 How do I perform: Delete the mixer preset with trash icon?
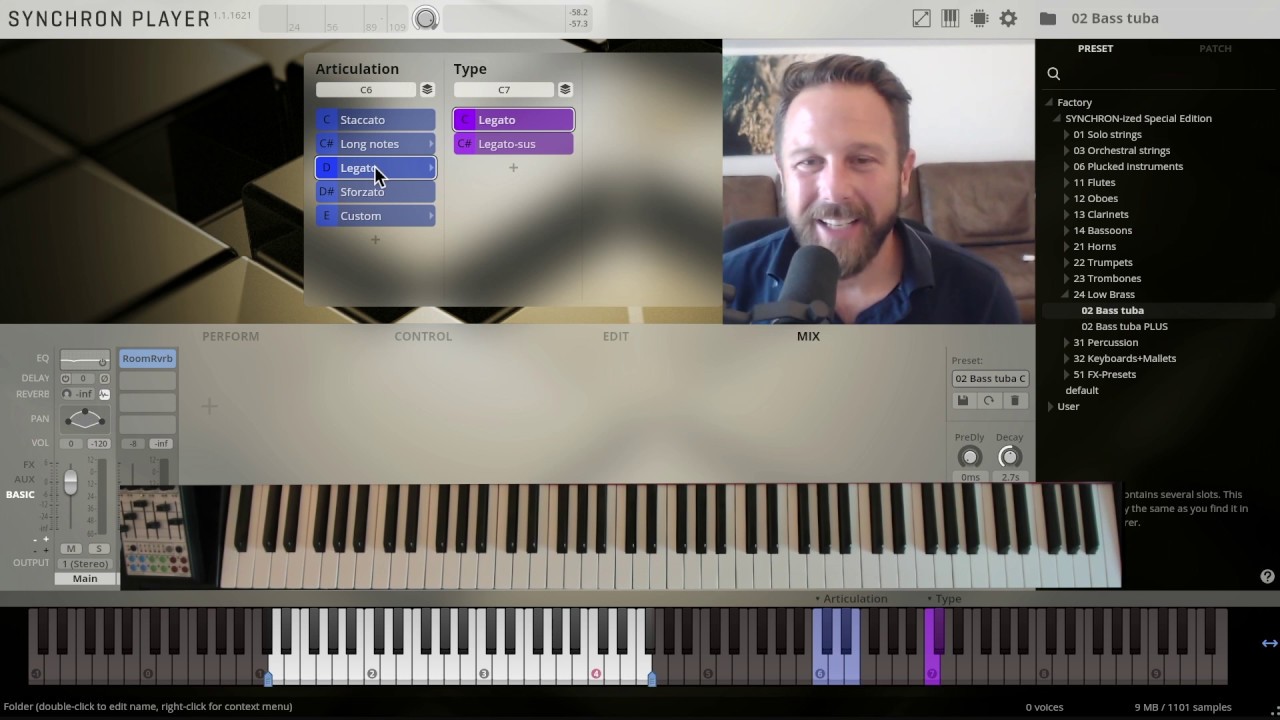click(x=1015, y=401)
